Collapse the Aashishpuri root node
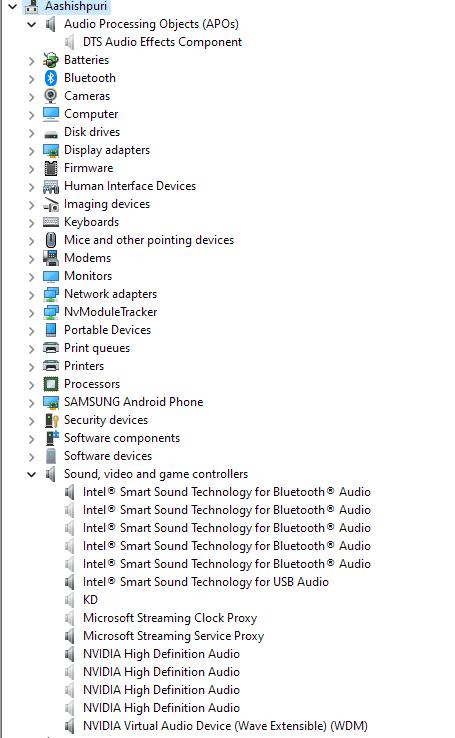Image resolution: width=455 pixels, height=738 pixels. coord(12,6)
